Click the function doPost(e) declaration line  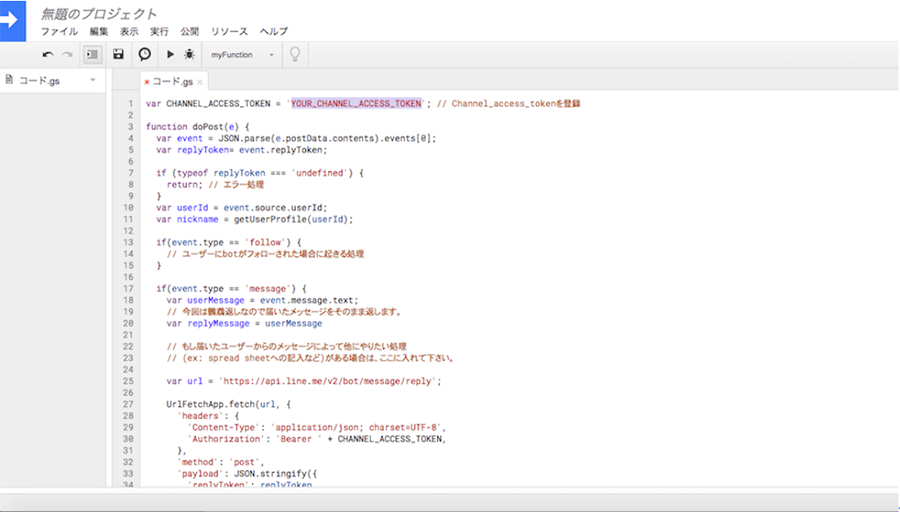click(197, 126)
